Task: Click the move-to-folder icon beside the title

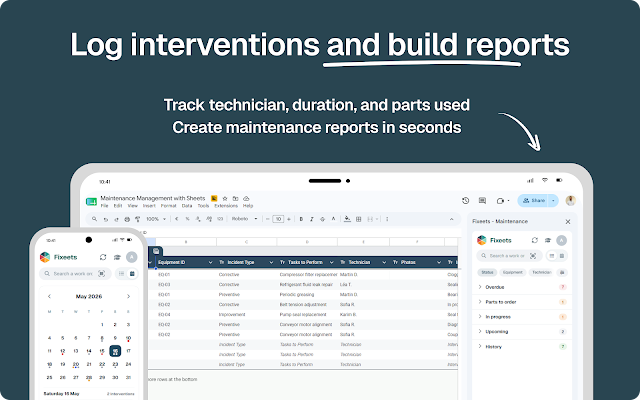Action: (236, 198)
